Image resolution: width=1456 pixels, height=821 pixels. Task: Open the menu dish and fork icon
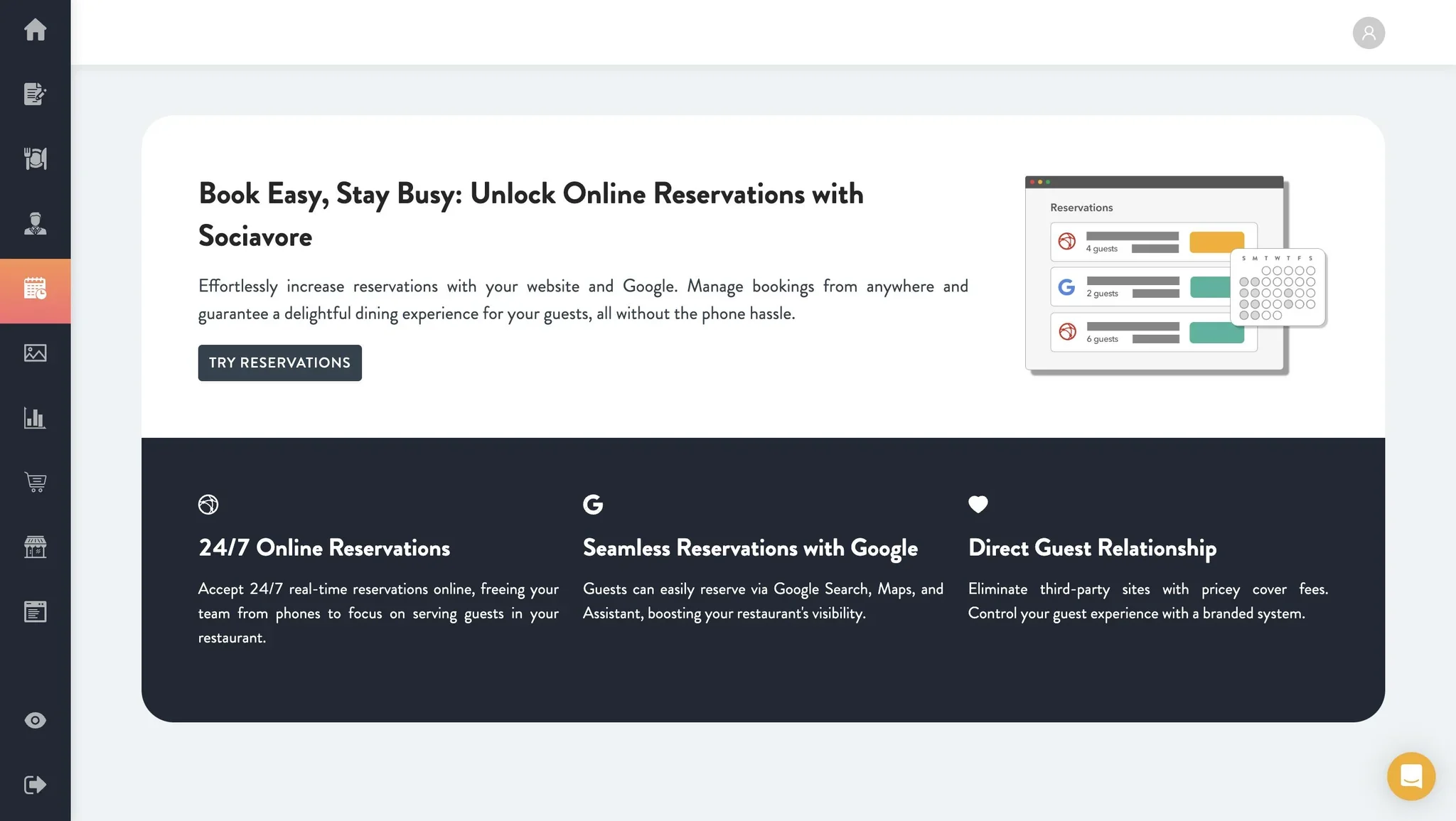(35, 159)
